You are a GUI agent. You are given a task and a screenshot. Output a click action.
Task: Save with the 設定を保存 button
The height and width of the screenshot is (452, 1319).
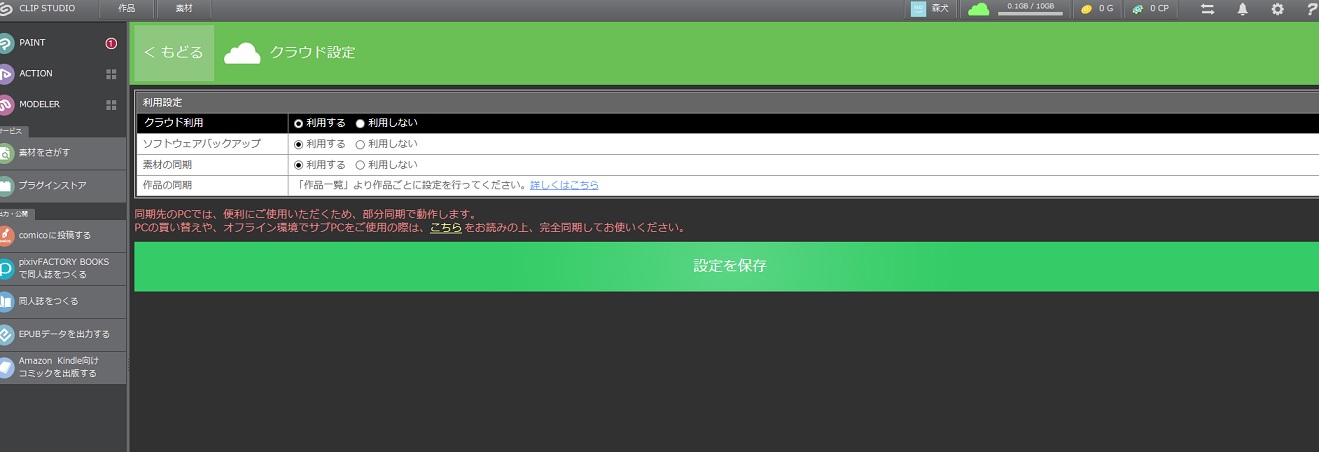(x=727, y=266)
